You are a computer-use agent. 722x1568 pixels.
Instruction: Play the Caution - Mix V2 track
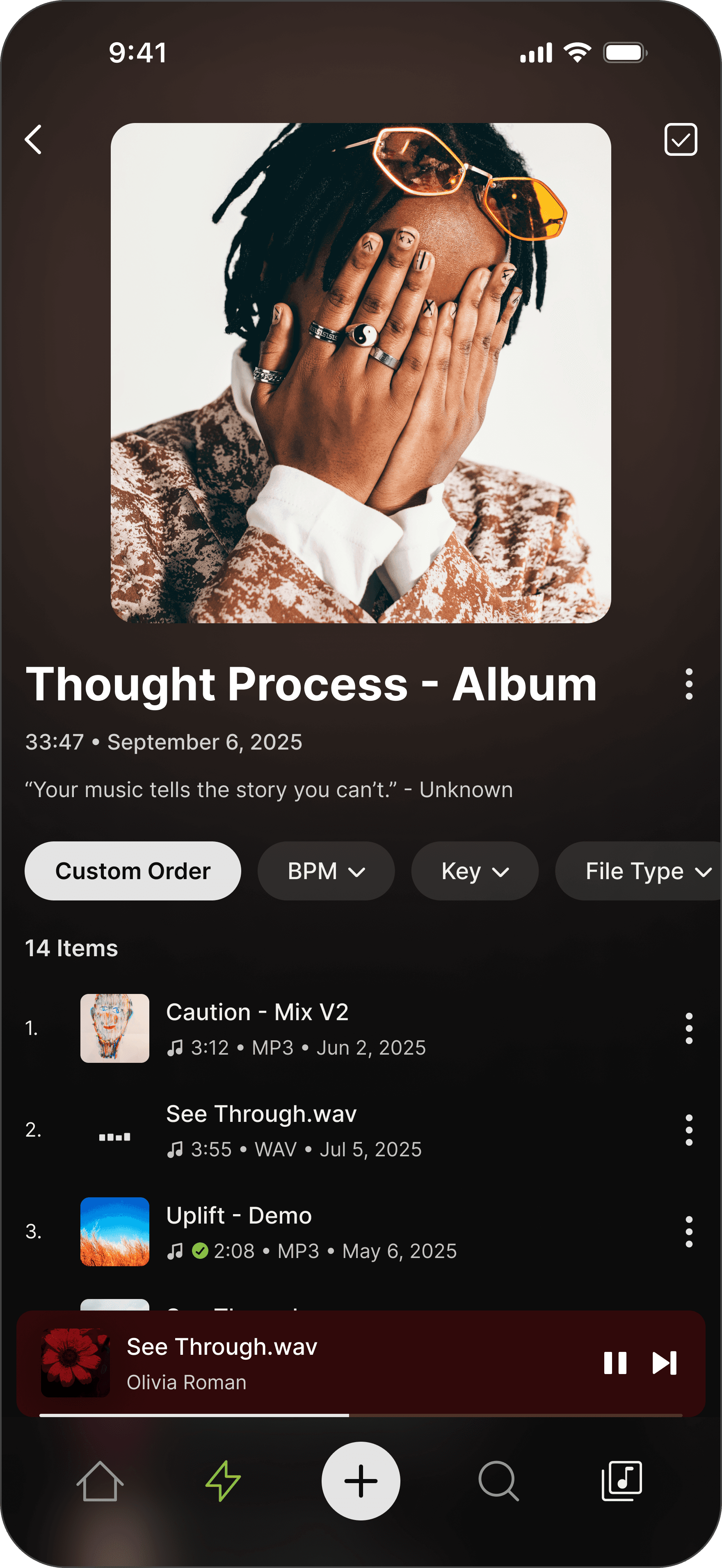pyautogui.click(x=296, y=1028)
